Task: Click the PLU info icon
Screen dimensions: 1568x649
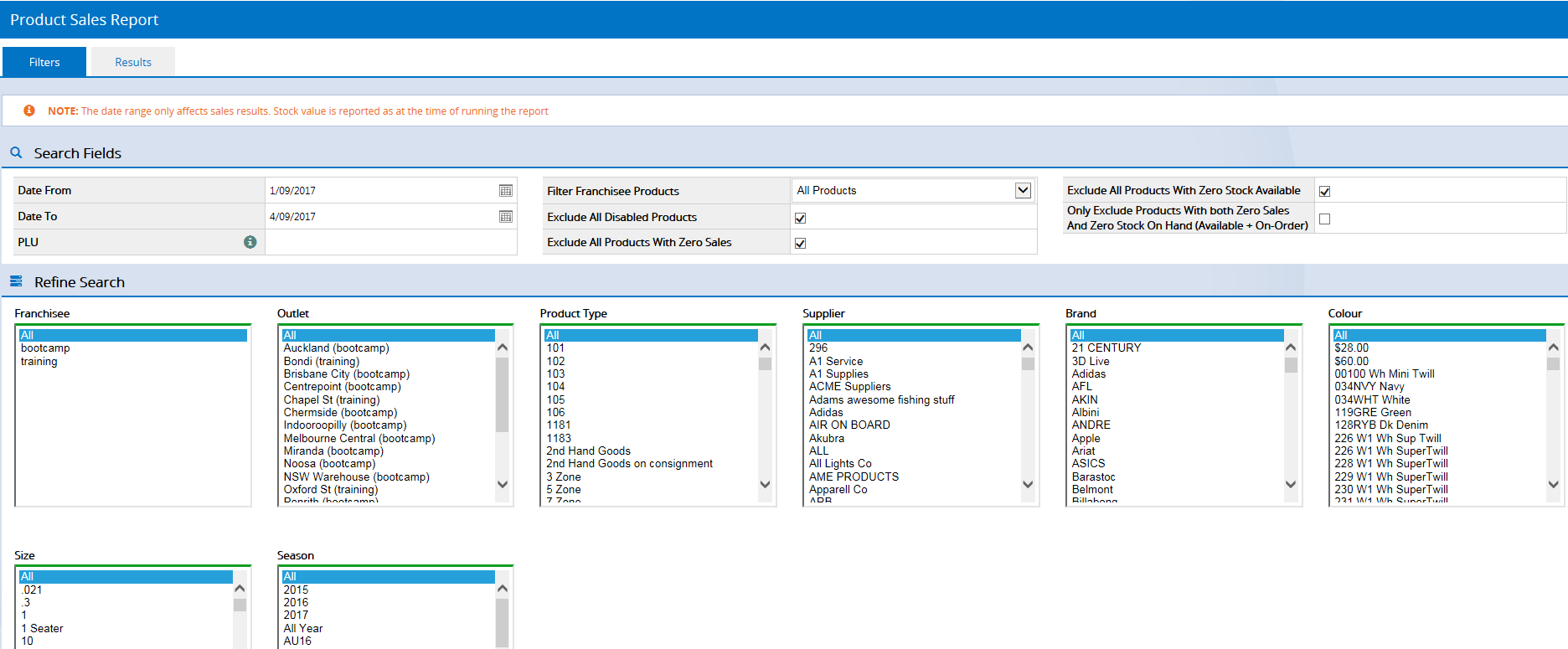Action: 250,242
